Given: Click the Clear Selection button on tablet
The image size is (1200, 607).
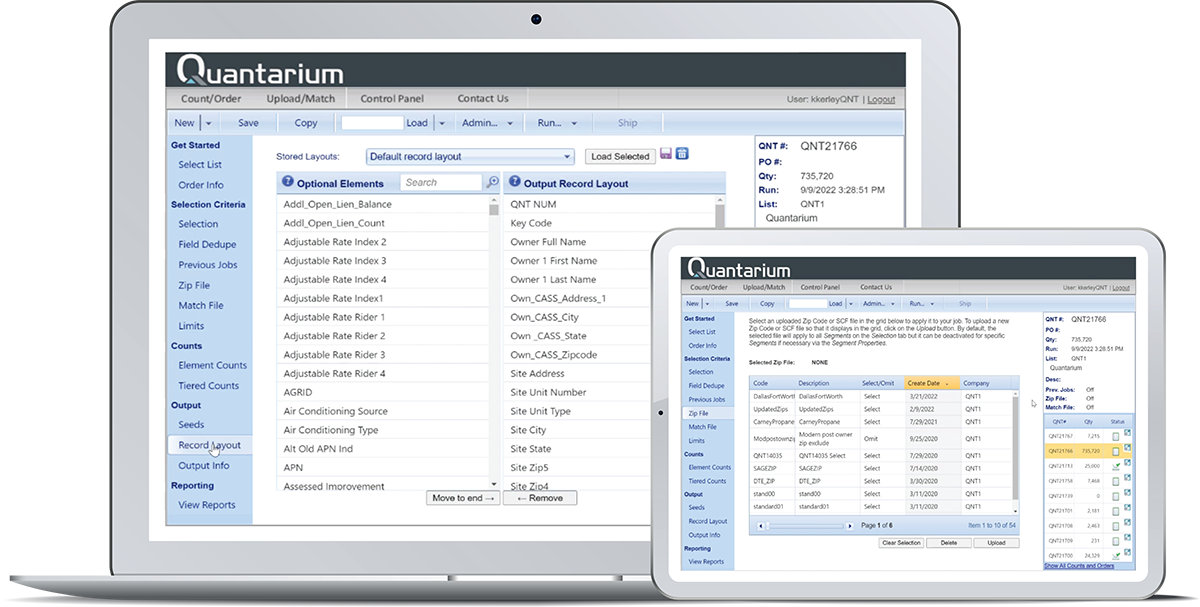Looking at the screenshot, I should tap(901, 543).
